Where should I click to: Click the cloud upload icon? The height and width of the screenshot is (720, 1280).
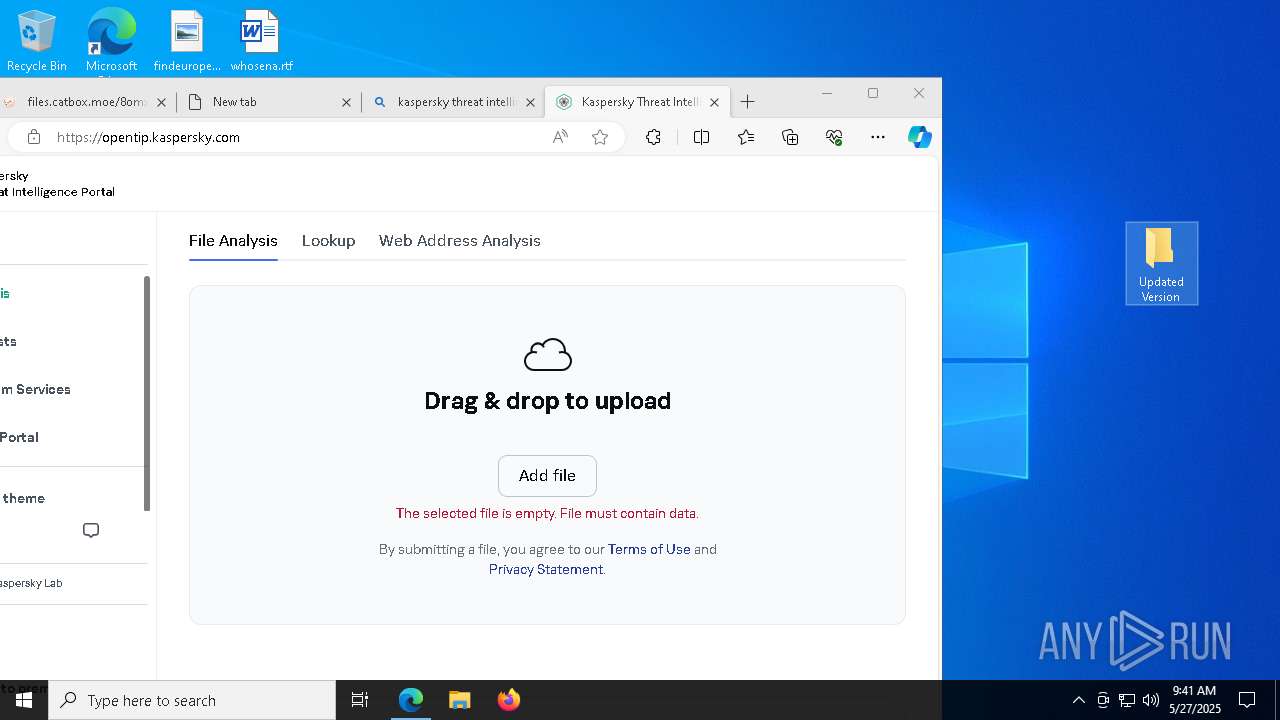click(547, 355)
